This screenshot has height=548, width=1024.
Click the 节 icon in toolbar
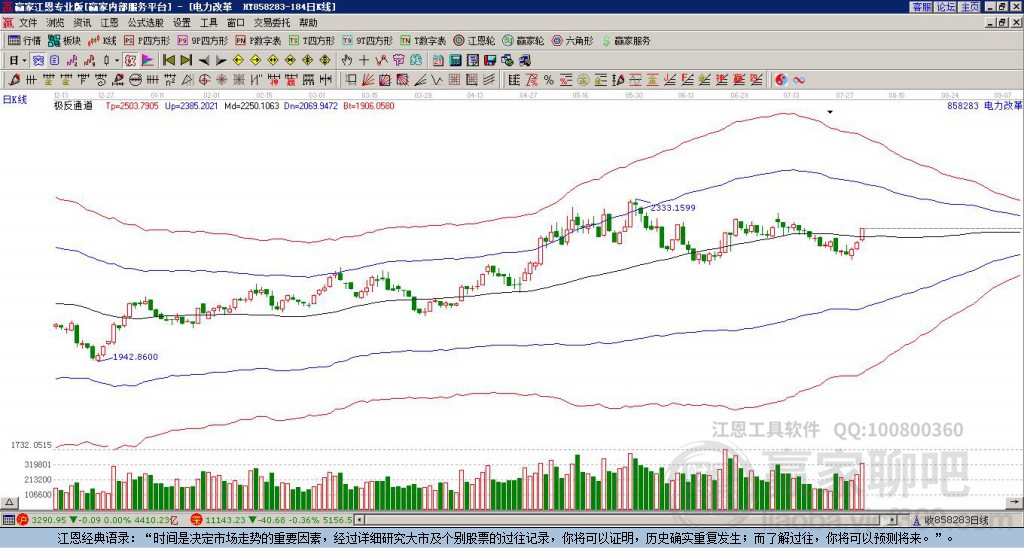click(x=398, y=60)
